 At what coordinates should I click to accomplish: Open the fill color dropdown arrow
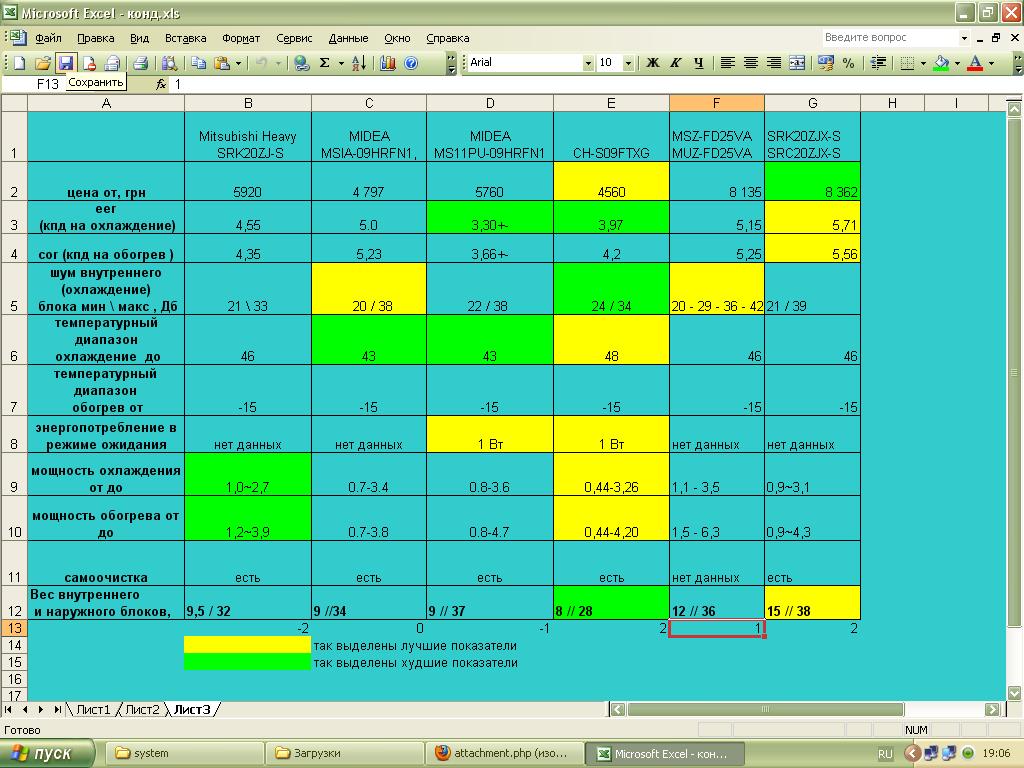point(957,63)
